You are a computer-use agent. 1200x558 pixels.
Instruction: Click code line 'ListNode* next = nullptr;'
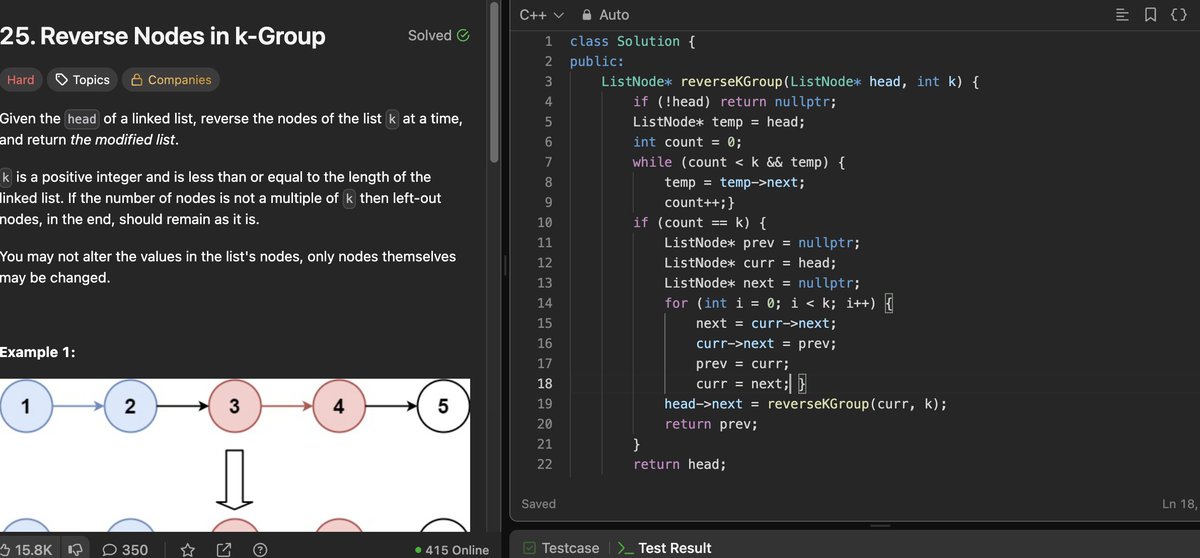click(x=762, y=283)
